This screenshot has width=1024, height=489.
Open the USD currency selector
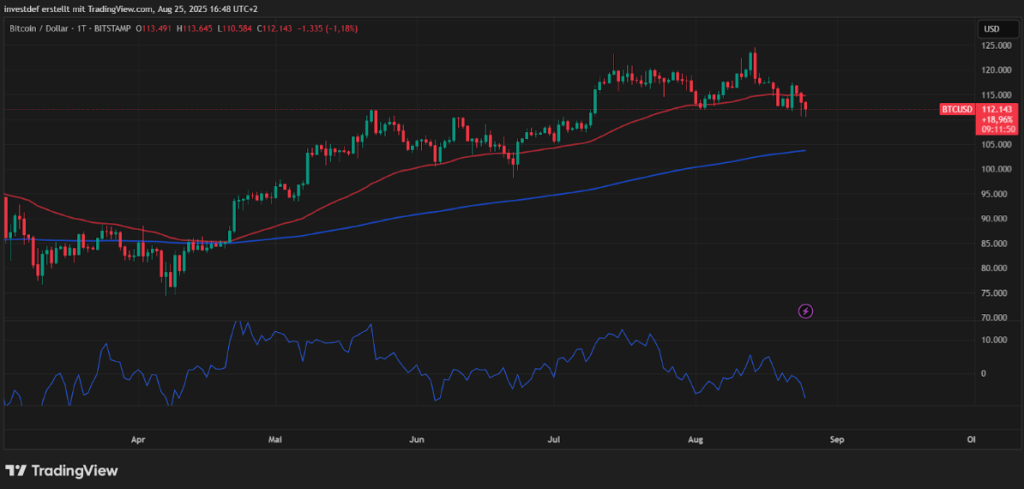(993, 28)
